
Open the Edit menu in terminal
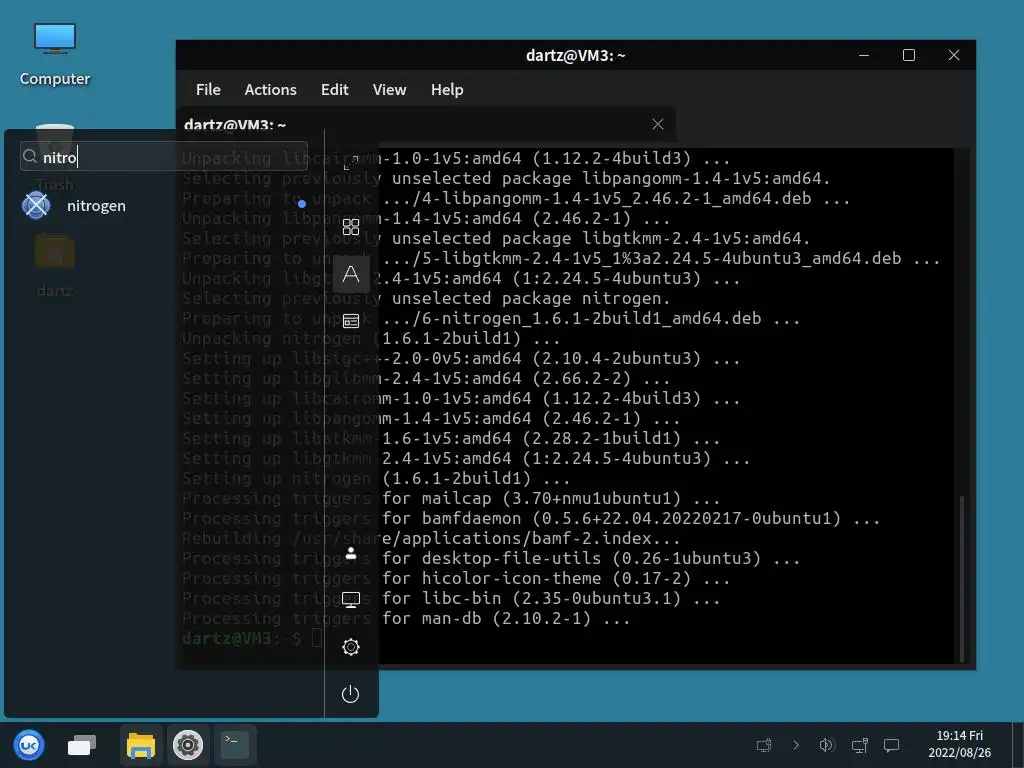334,89
